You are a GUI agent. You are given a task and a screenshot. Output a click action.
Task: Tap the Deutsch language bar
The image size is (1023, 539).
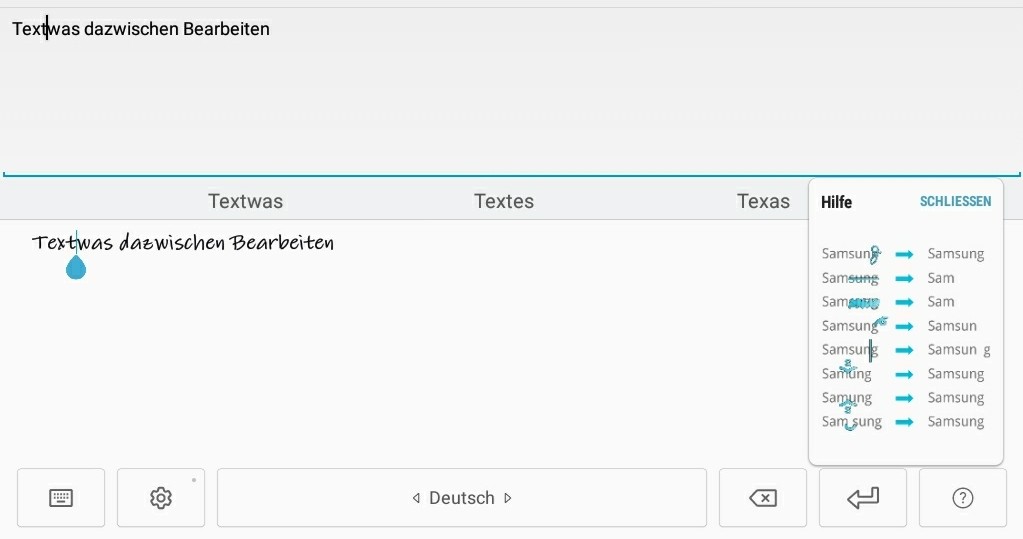[462, 498]
